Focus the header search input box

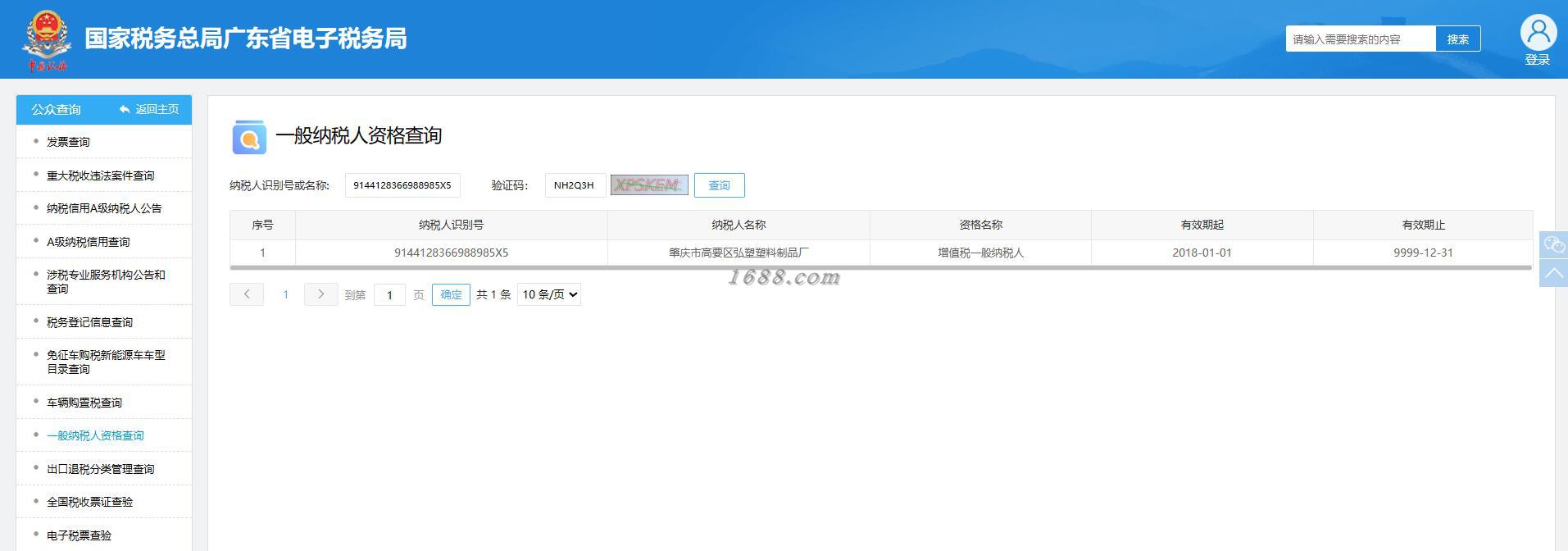click(x=1361, y=39)
